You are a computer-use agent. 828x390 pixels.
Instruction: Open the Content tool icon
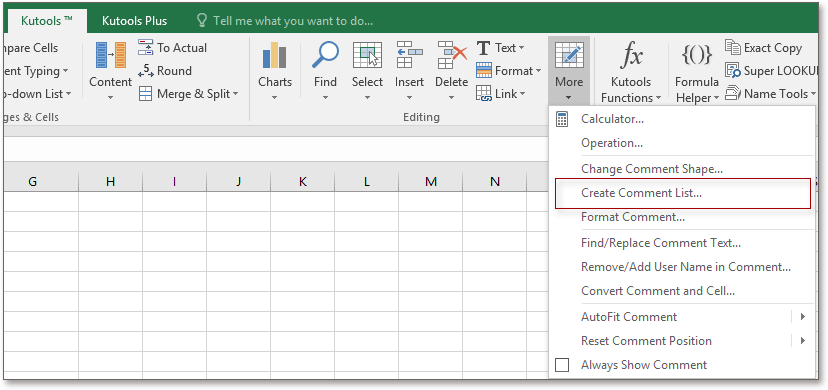[x=110, y=55]
